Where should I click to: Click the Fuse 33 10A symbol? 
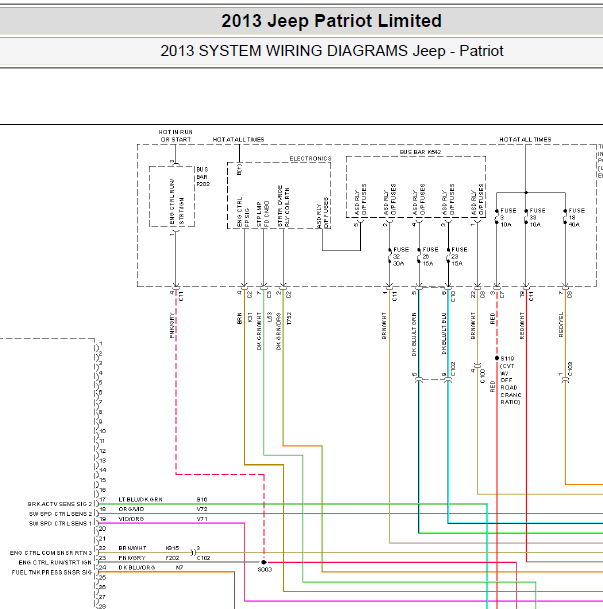point(527,216)
